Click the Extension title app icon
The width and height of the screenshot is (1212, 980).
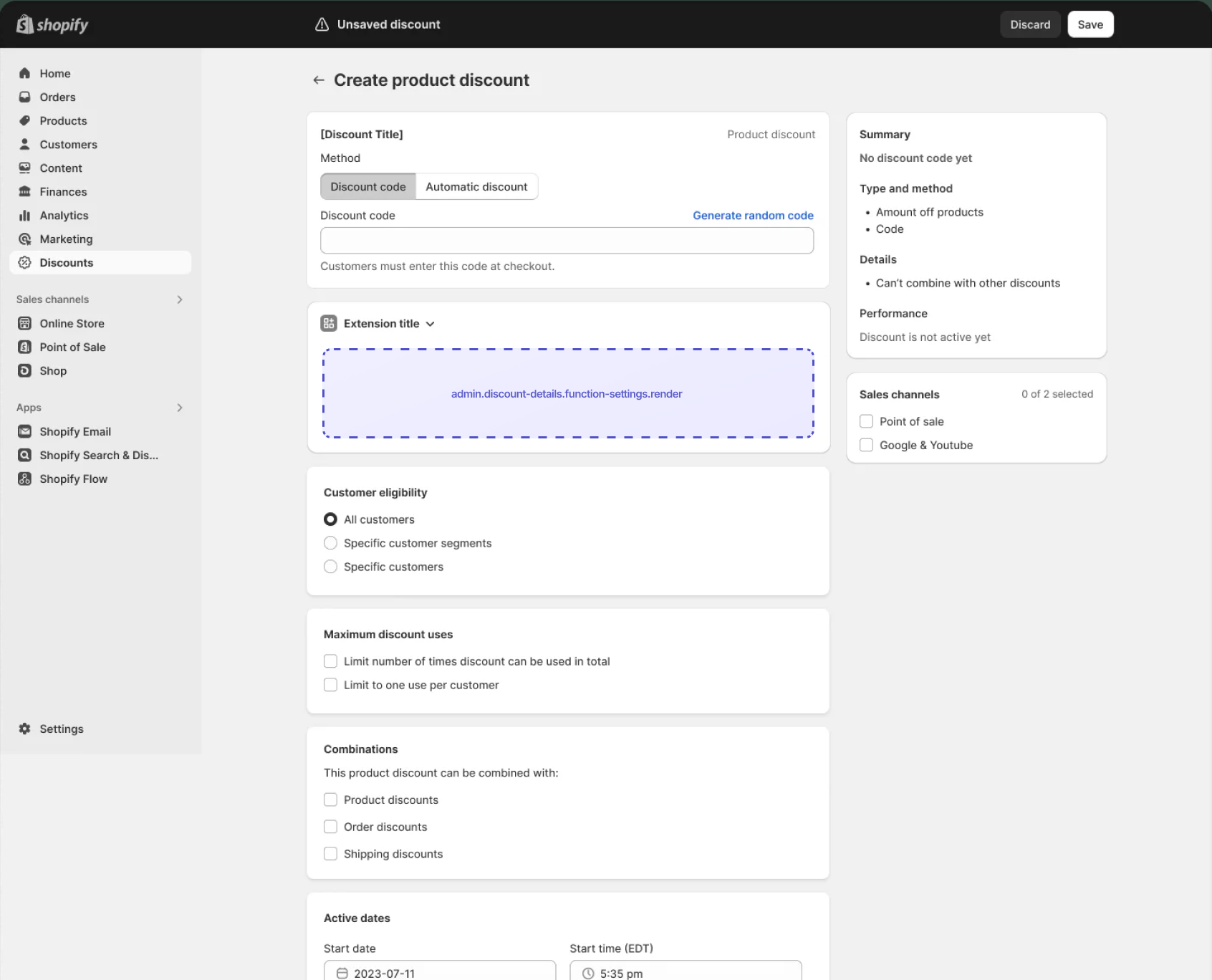329,323
